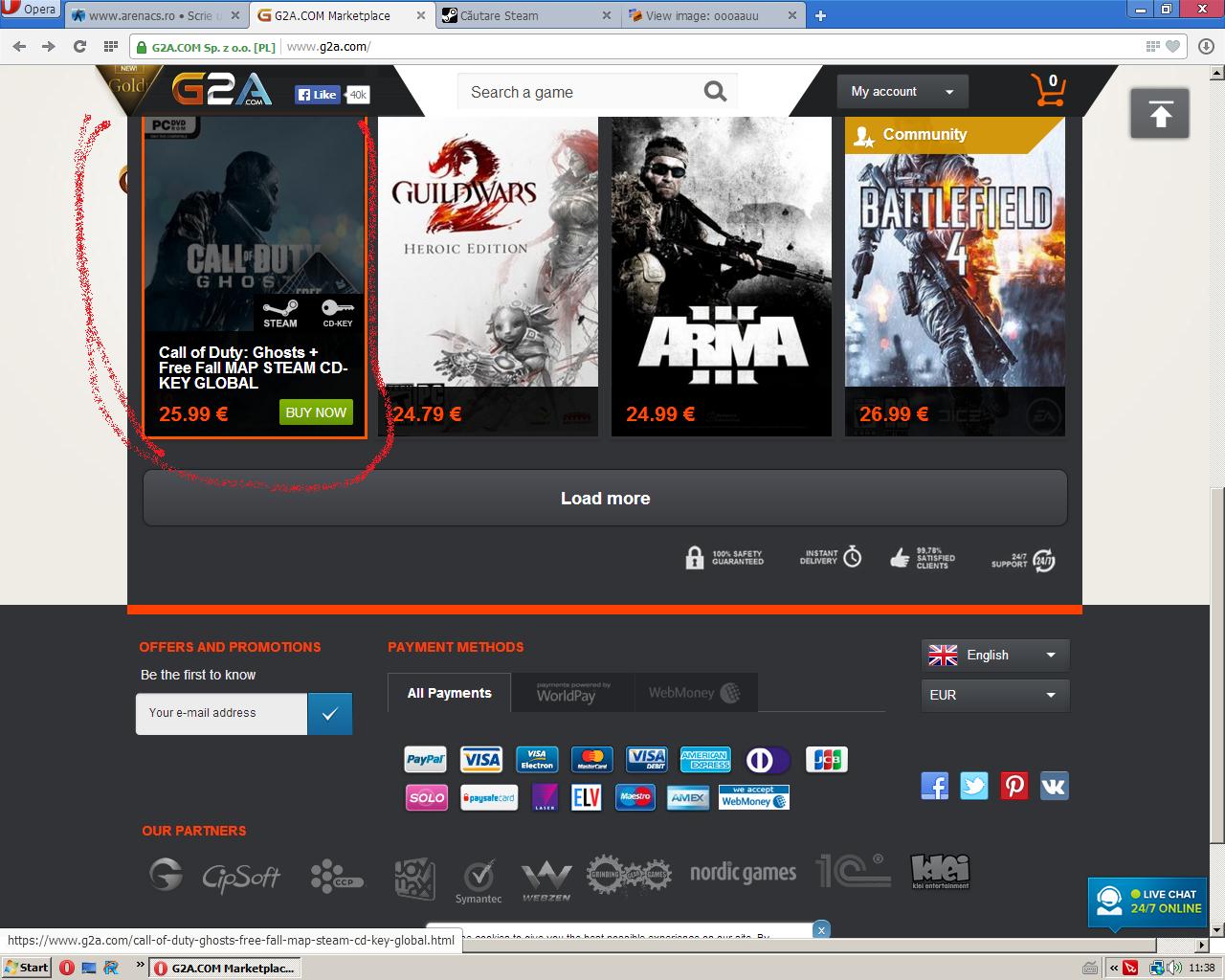Click the green BUY NOW button
Screen dimensions: 1225x980
[316, 412]
